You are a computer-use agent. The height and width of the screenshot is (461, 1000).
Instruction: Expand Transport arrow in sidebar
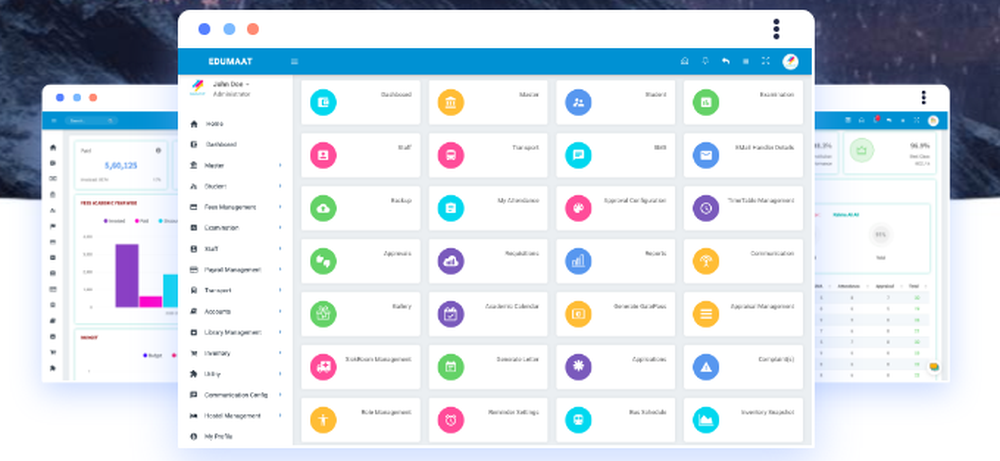coord(280,290)
